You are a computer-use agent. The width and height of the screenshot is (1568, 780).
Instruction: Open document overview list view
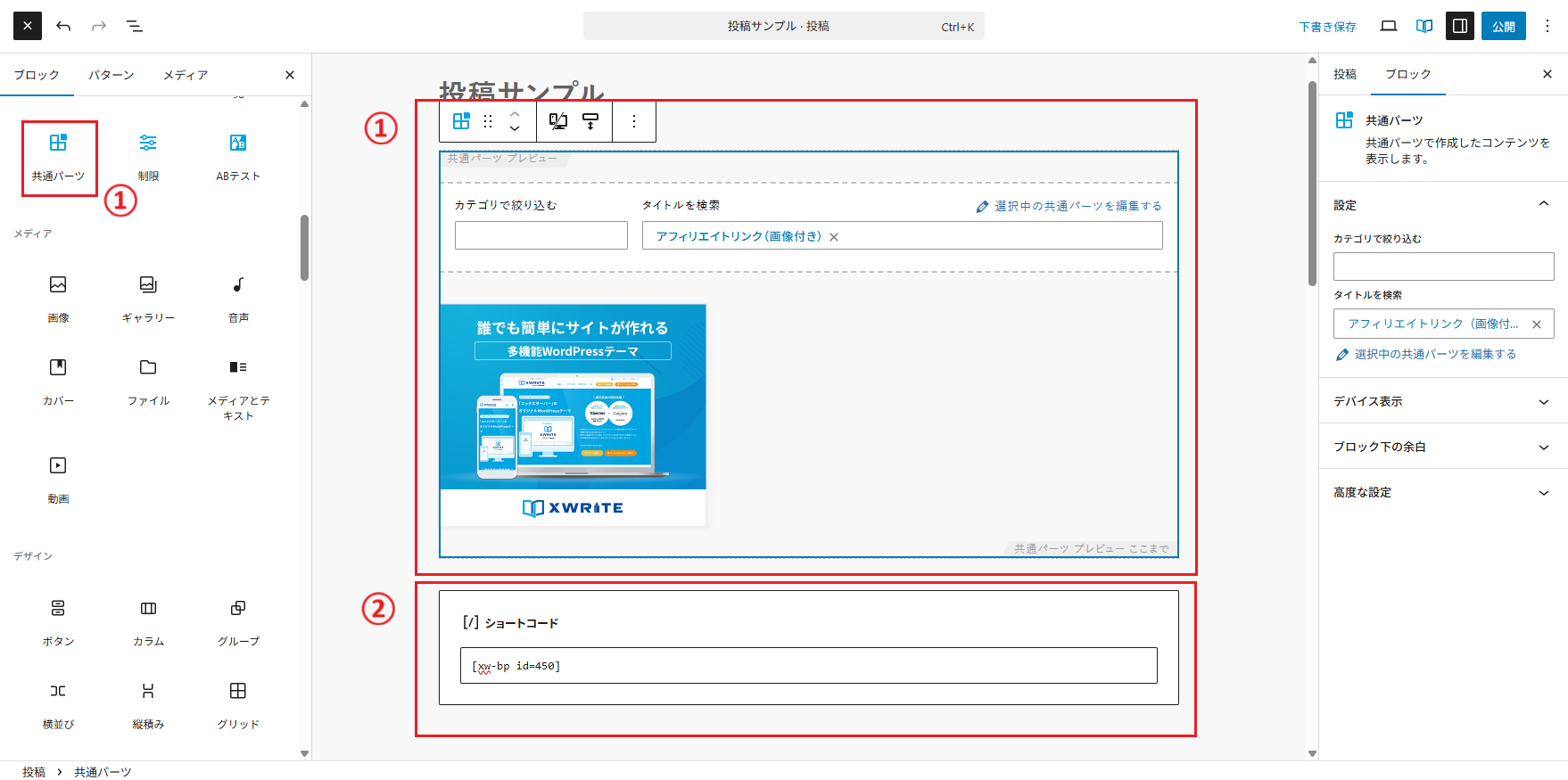pos(135,26)
